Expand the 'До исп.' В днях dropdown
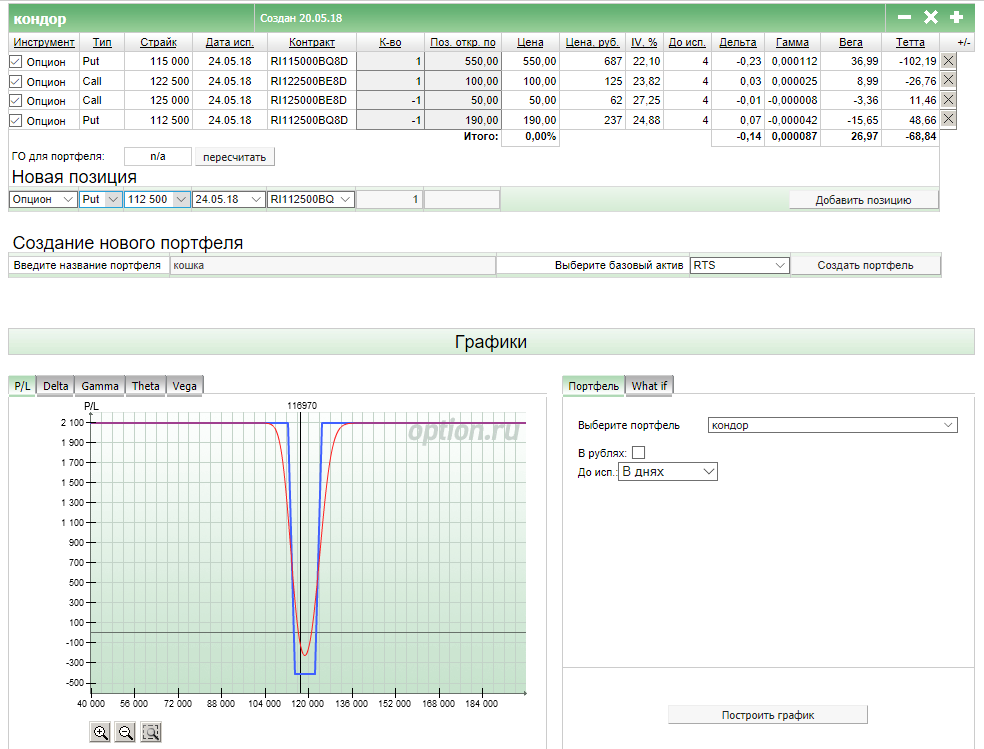Screen dimensions: 984x749 [x=668, y=471]
